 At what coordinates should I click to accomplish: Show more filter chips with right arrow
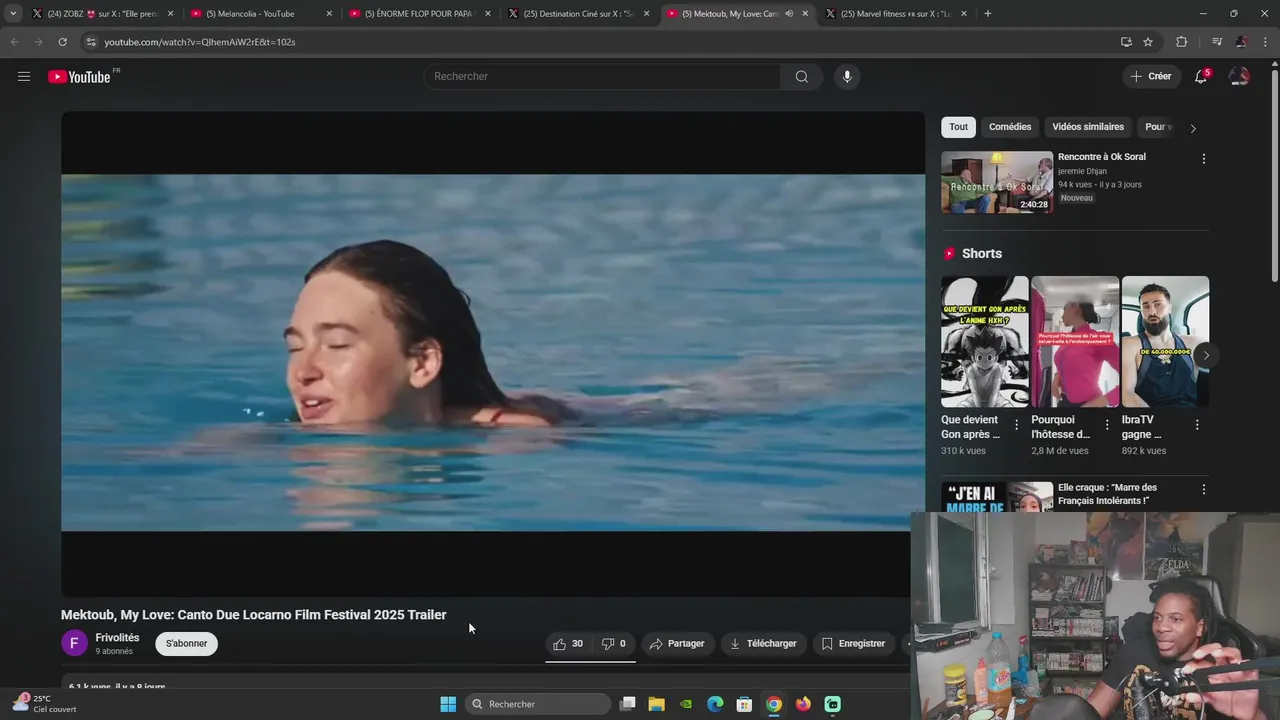pyautogui.click(x=1192, y=128)
